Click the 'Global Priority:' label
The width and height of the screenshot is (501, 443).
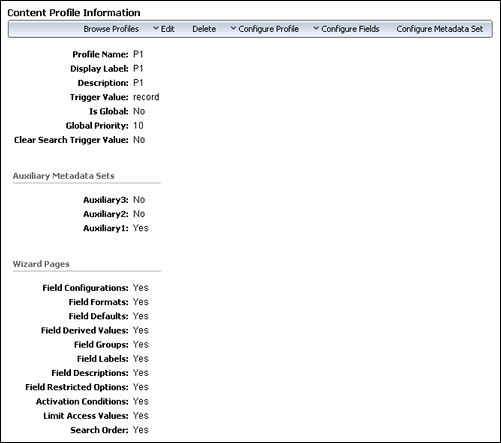[x=97, y=126]
